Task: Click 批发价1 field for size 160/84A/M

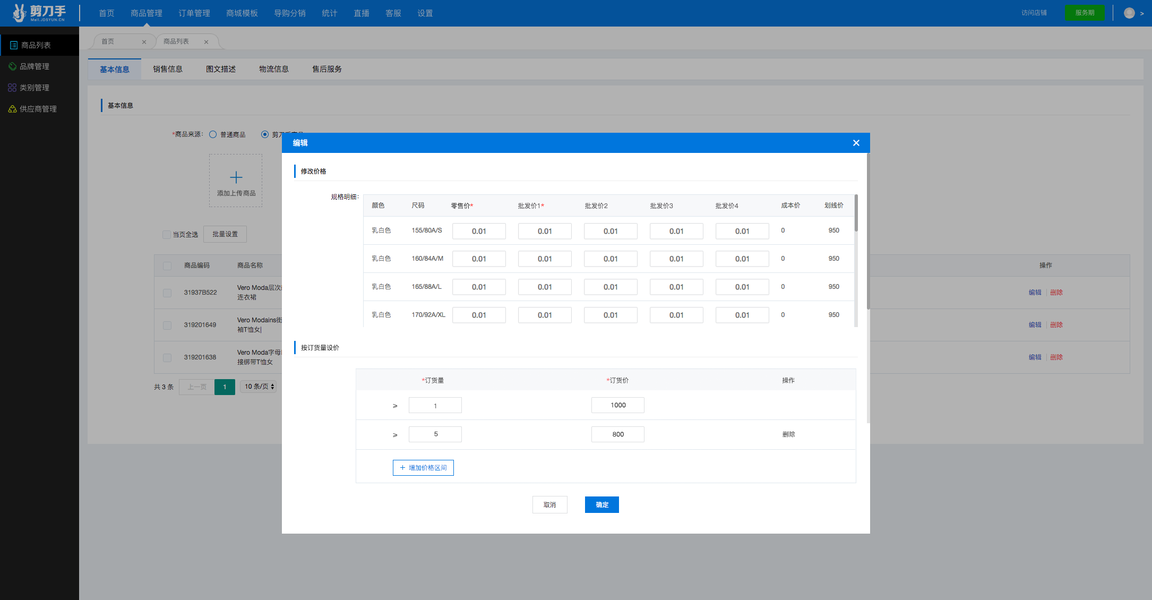Action: pyautogui.click(x=544, y=259)
